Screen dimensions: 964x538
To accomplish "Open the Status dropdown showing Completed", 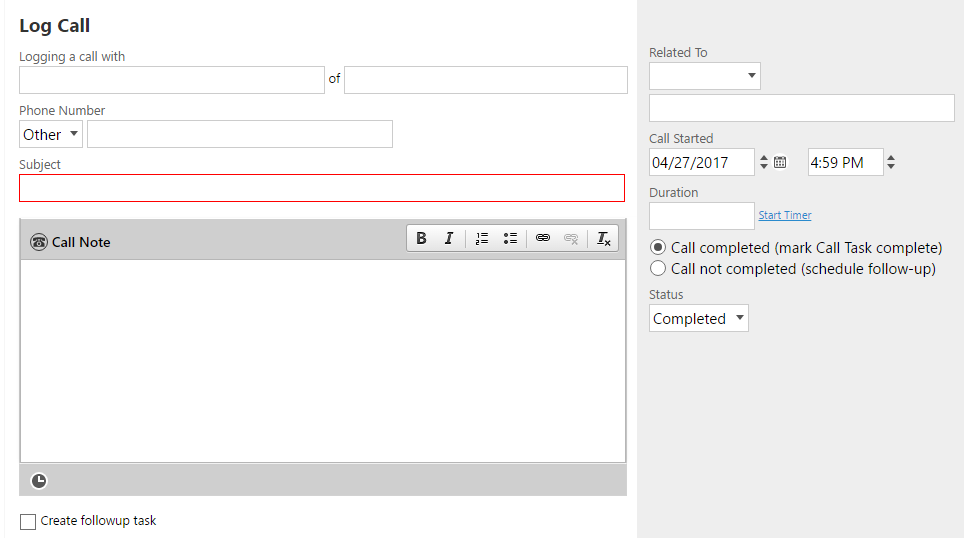I will pos(698,318).
